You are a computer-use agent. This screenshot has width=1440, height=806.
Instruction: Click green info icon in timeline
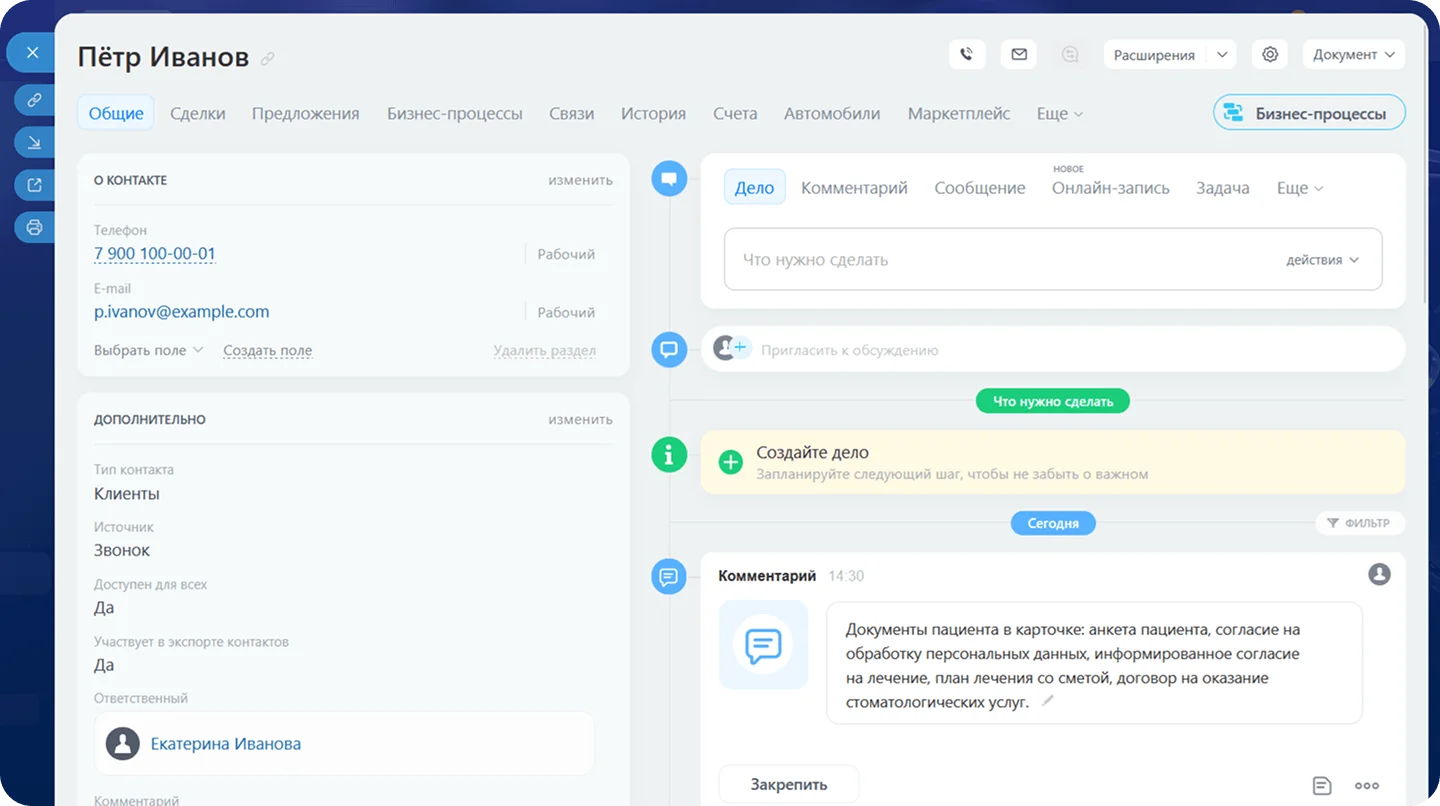click(669, 455)
